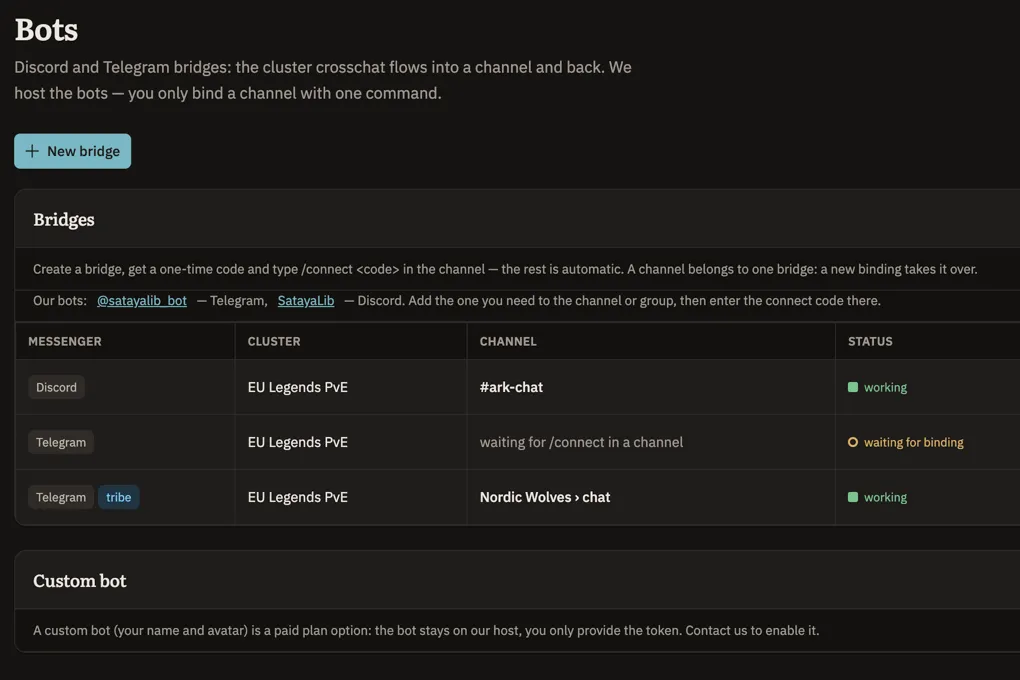
Task: Click the custom bot paid plan description
Action: tap(426, 631)
